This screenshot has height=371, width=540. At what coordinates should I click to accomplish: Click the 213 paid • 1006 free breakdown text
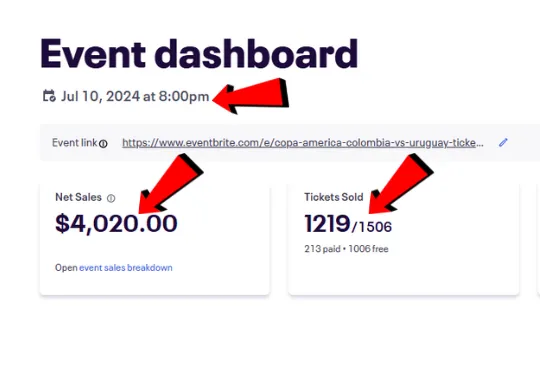point(346,249)
